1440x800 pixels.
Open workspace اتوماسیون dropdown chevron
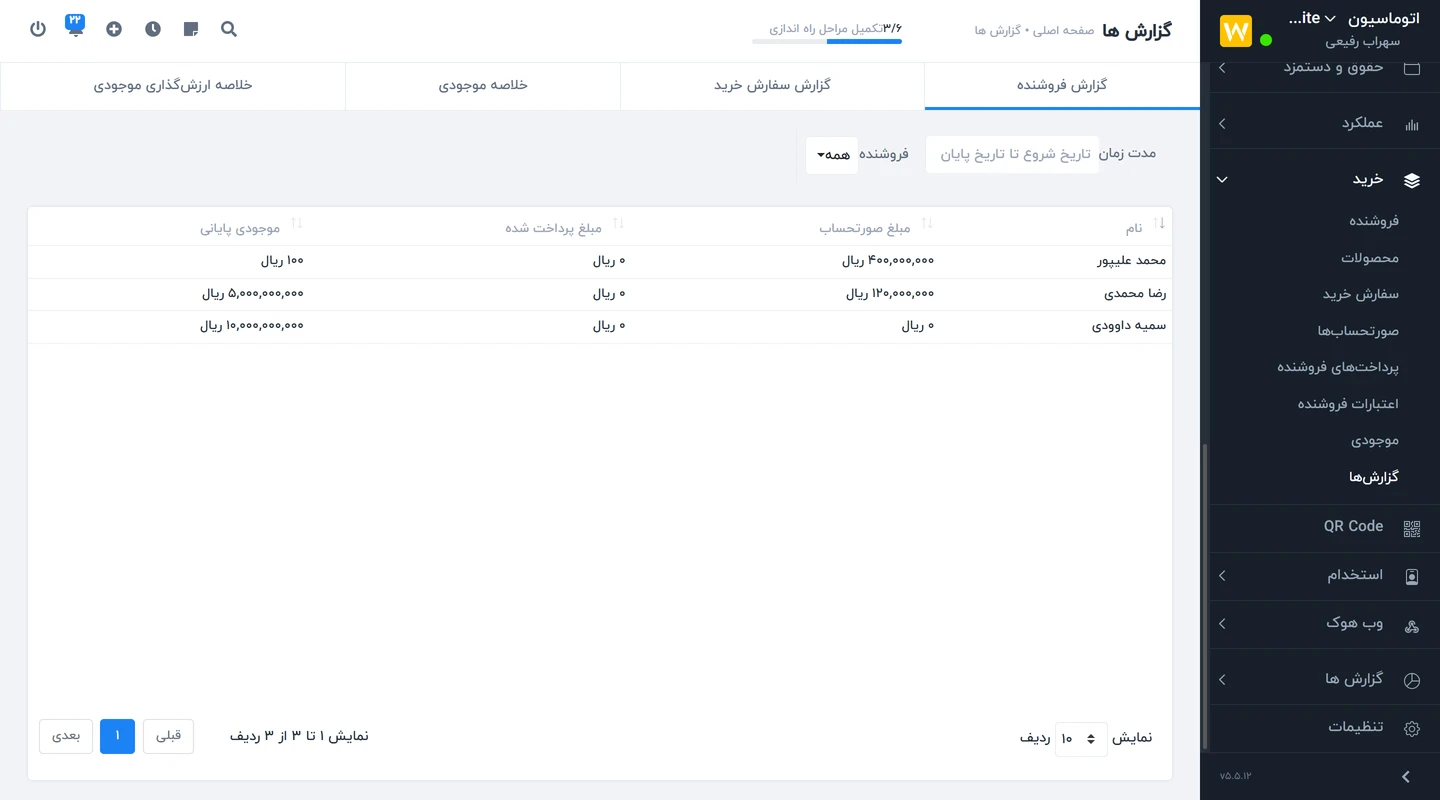(x=1329, y=19)
